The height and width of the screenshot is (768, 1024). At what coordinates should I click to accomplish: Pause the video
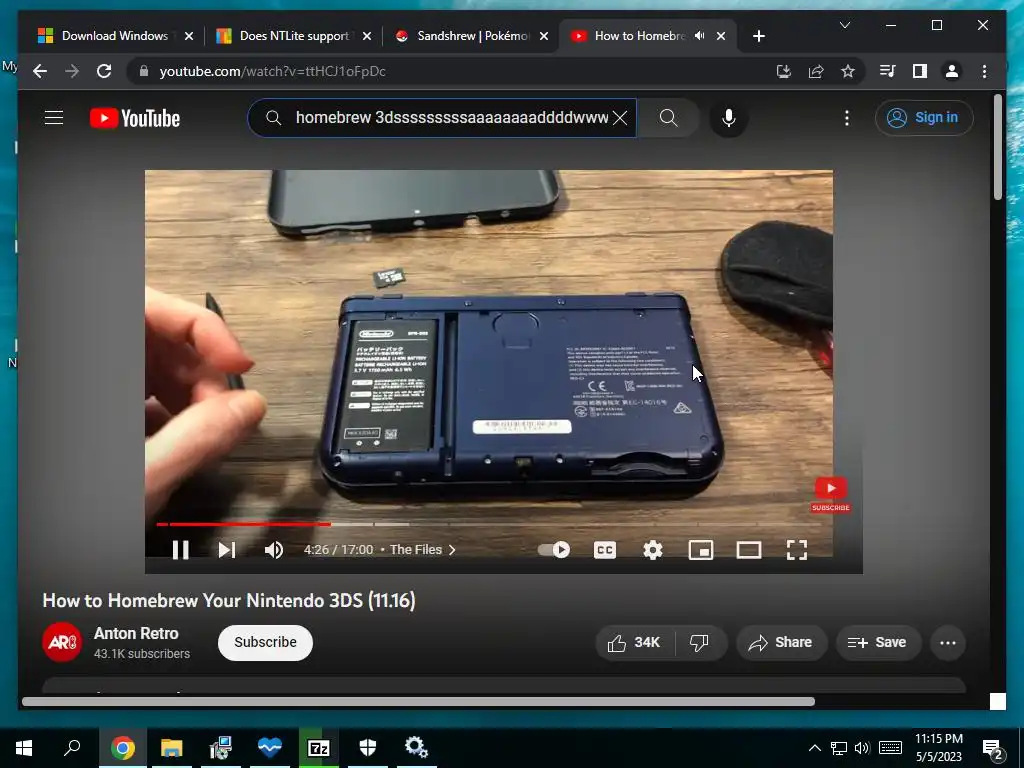click(x=180, y=550)
